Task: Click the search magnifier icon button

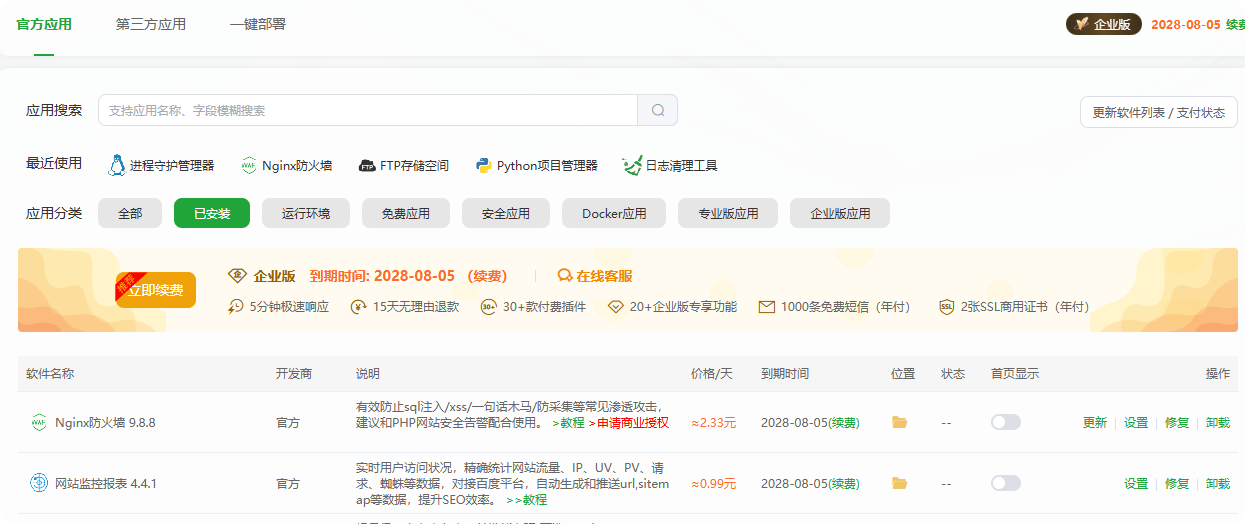Action: coord(658,110)
